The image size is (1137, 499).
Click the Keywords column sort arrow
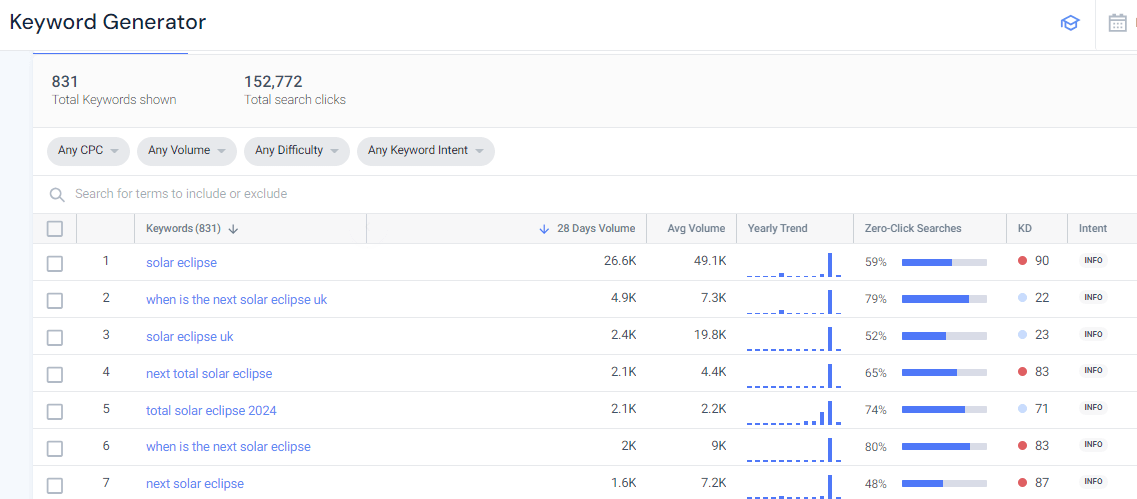point(233,229)
